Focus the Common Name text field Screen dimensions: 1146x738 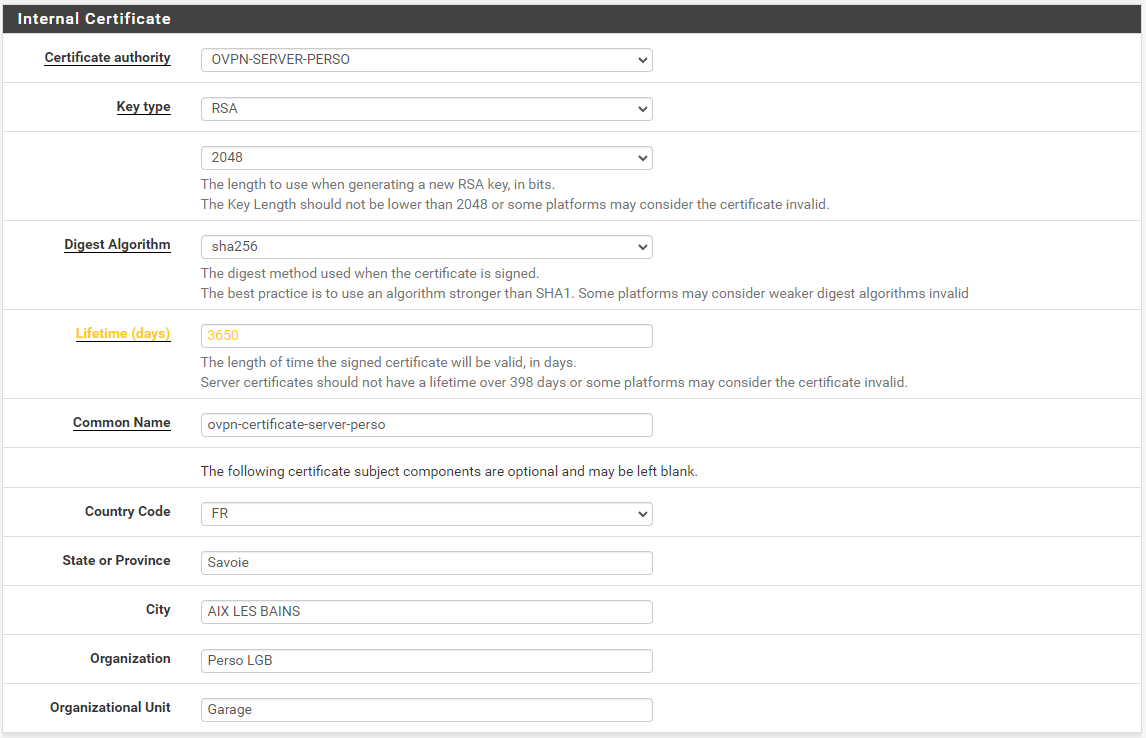(426, 425)
